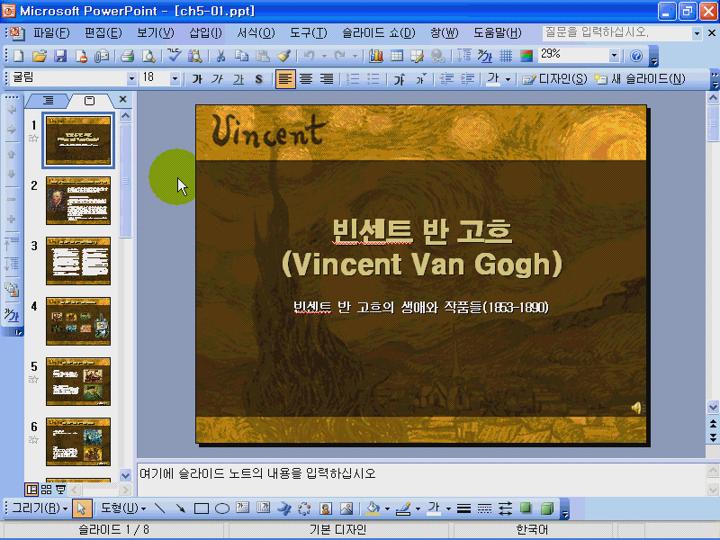Viewport: 720px width, 540px height.
Task: Print using the printer icon
Action: click(x=127, y=56)
